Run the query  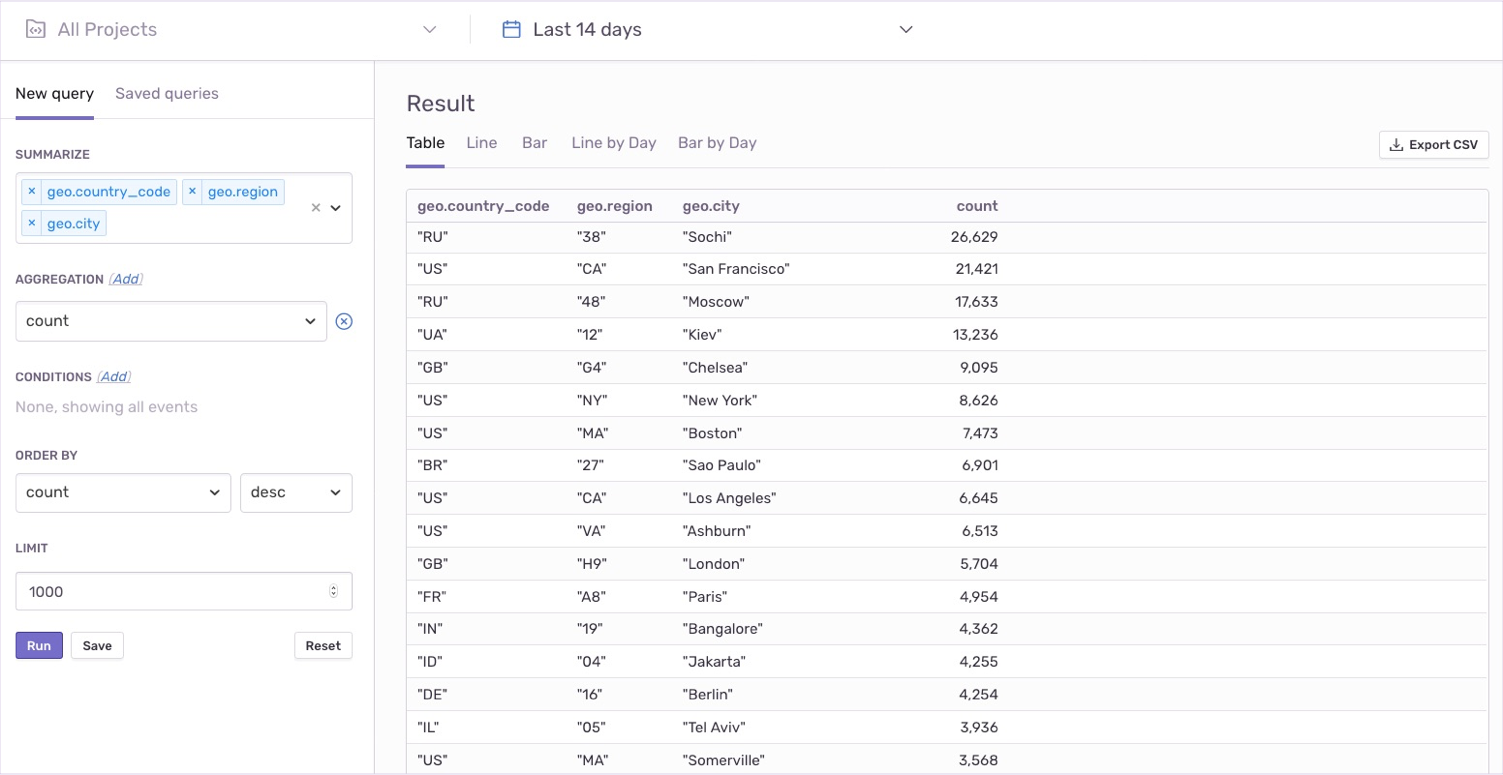tap(39, 645)
